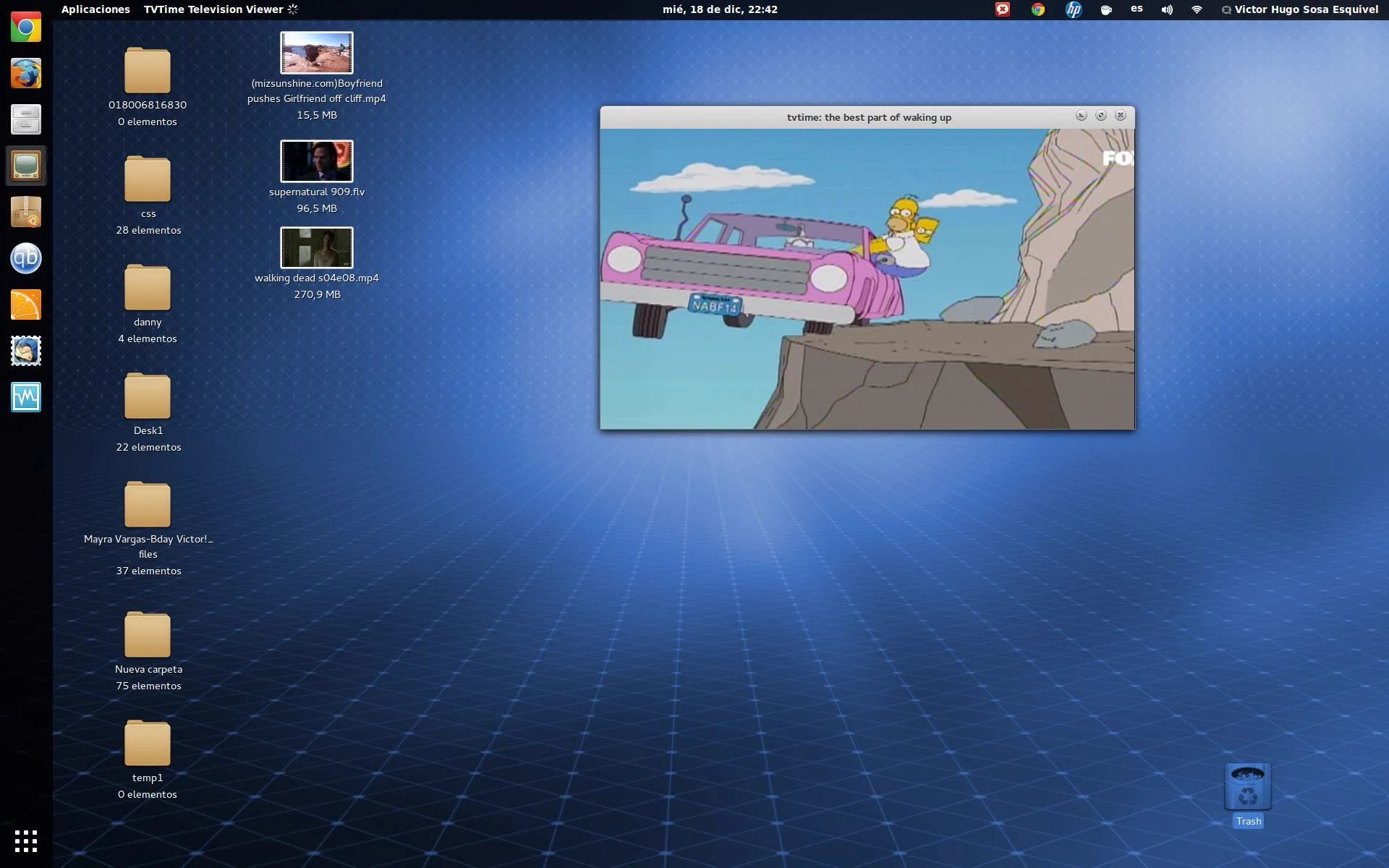
Task: Click the '15,5 MB' size label
Action: pyautogui.click(x=317, y=115)
